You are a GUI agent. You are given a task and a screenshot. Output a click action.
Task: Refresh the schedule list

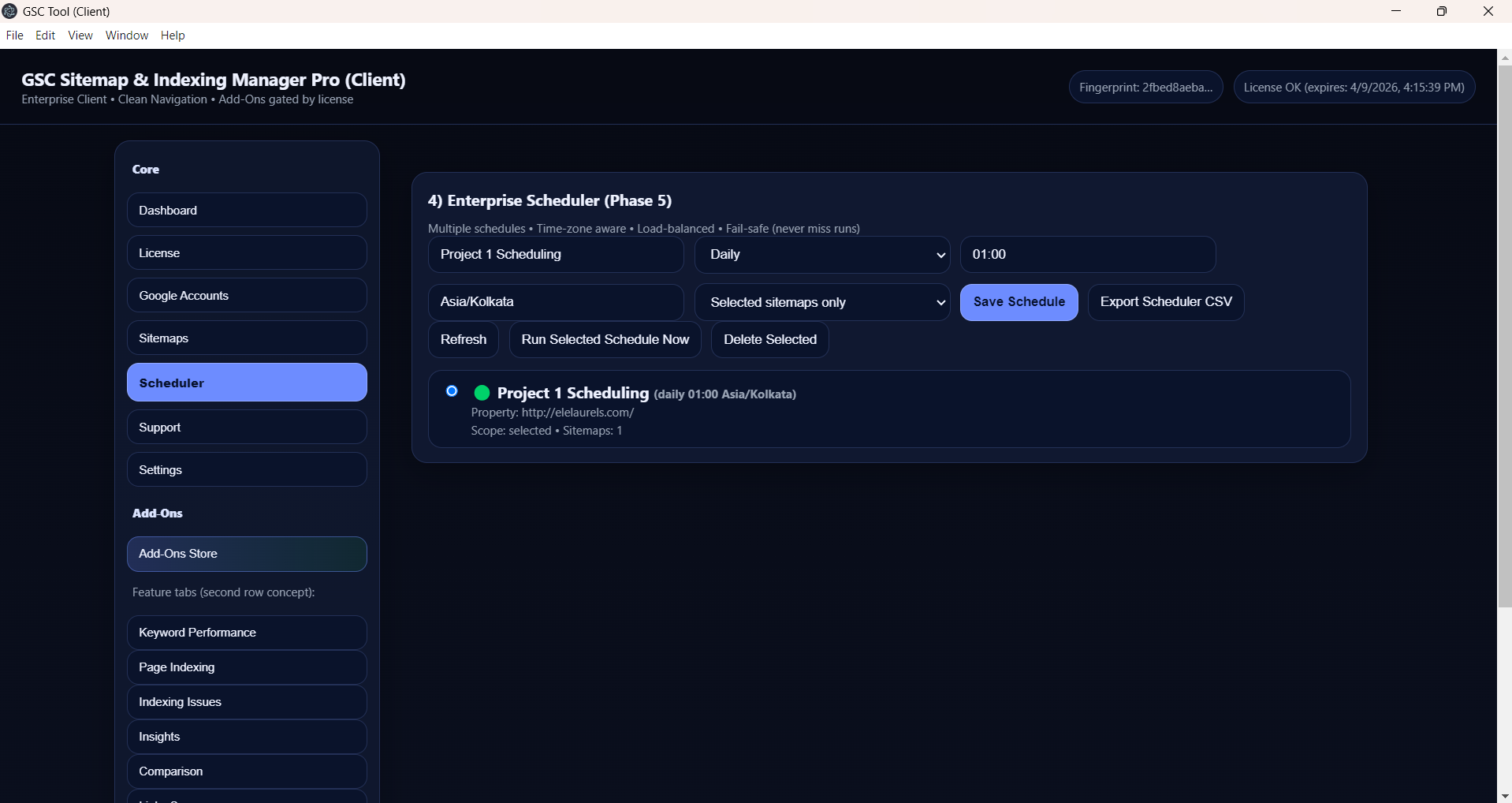[463, 340]
